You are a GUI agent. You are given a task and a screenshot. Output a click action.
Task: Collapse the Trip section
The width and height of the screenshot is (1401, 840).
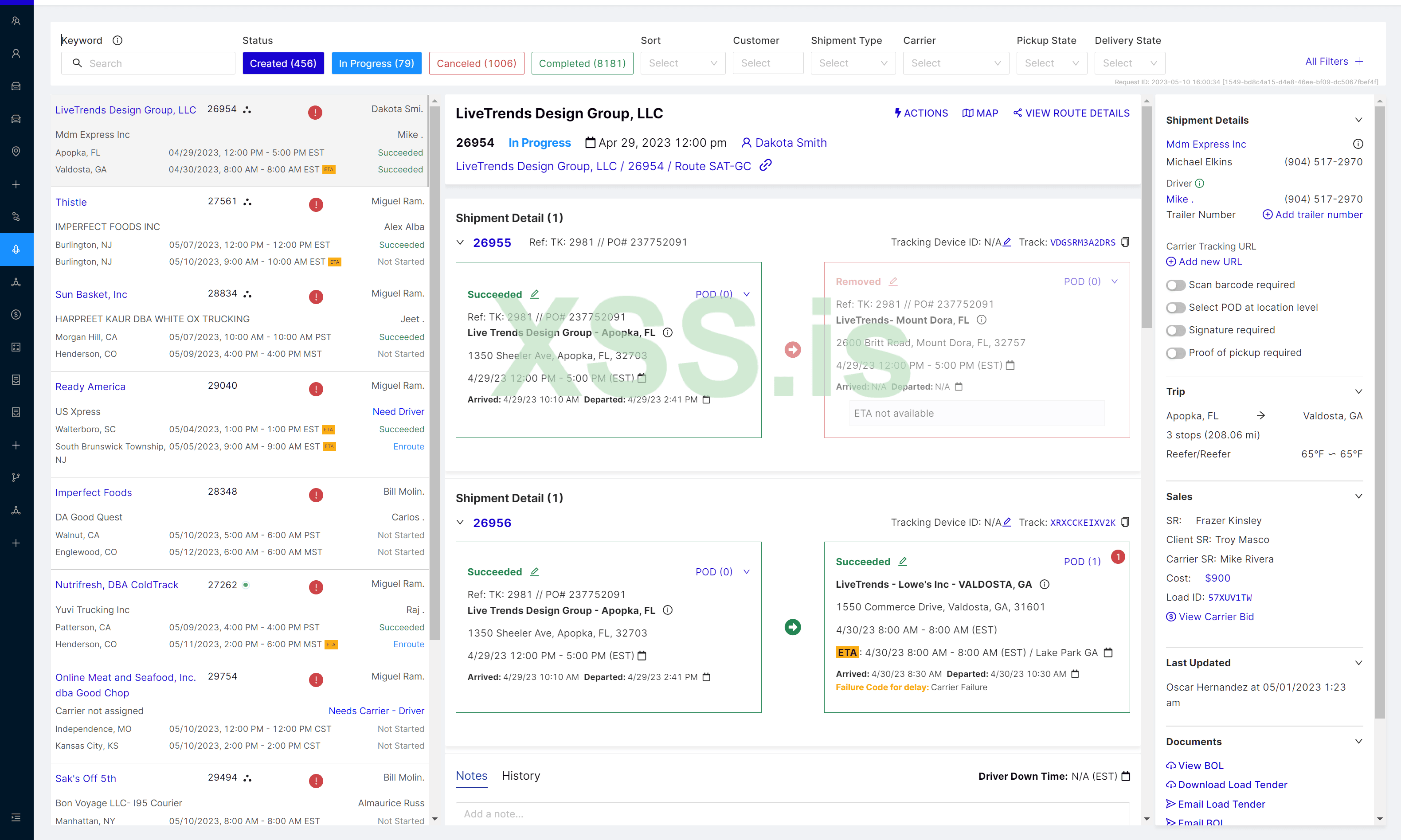pos(1358,392)
